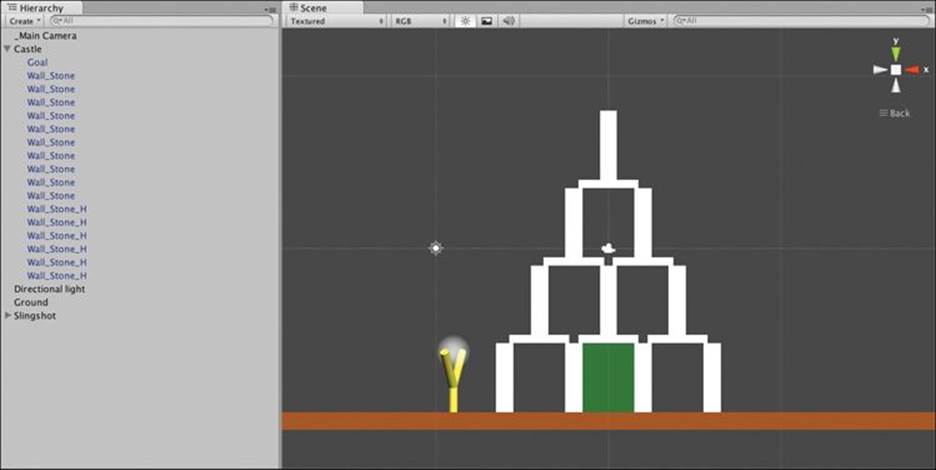
Task: Select the Hierarchy tab
Action: click(x=41, y=8)
